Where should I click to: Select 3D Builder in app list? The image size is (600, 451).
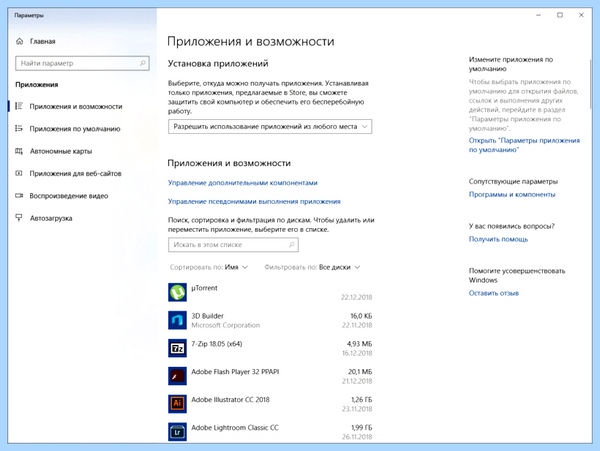[207, 316]
